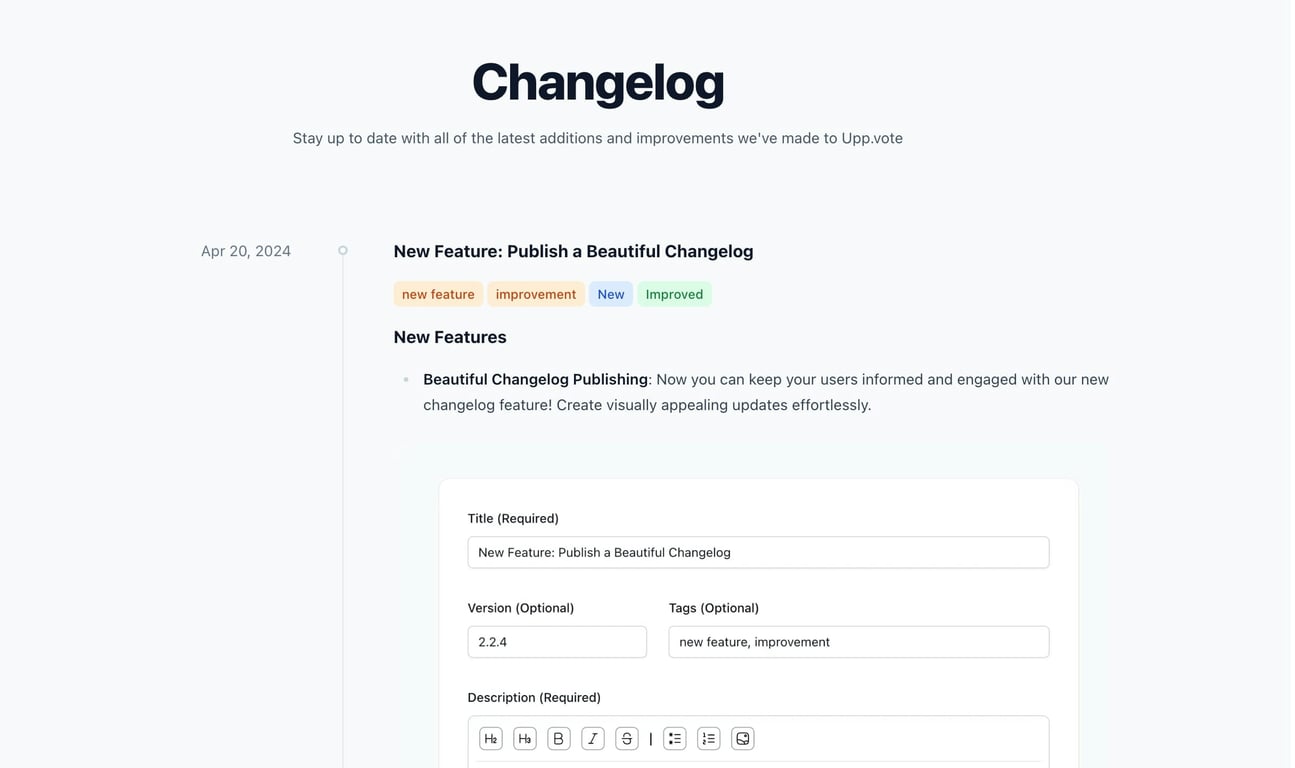The width and height of the screenshot is (1295, 768).
Task: Select the orange "new feature" tag
Action: click(x=438, y=294)
